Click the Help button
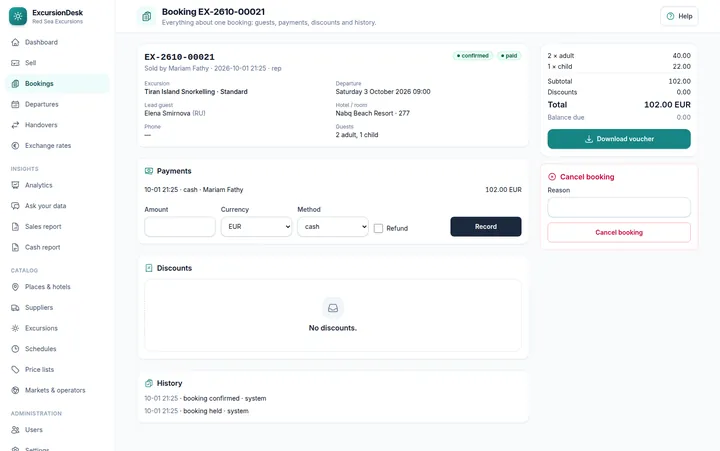The height and width of the screenshot is (451, 720). click(679, 16)
